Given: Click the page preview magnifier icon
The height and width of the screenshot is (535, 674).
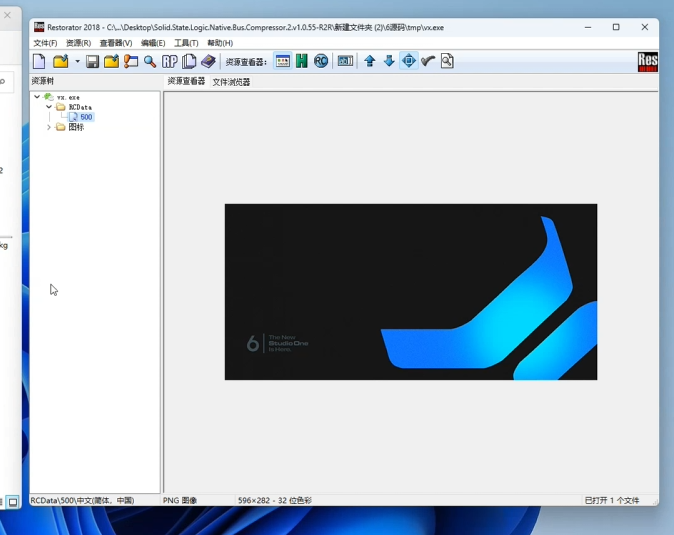Looking at the screenshot, I should point(447,61).
